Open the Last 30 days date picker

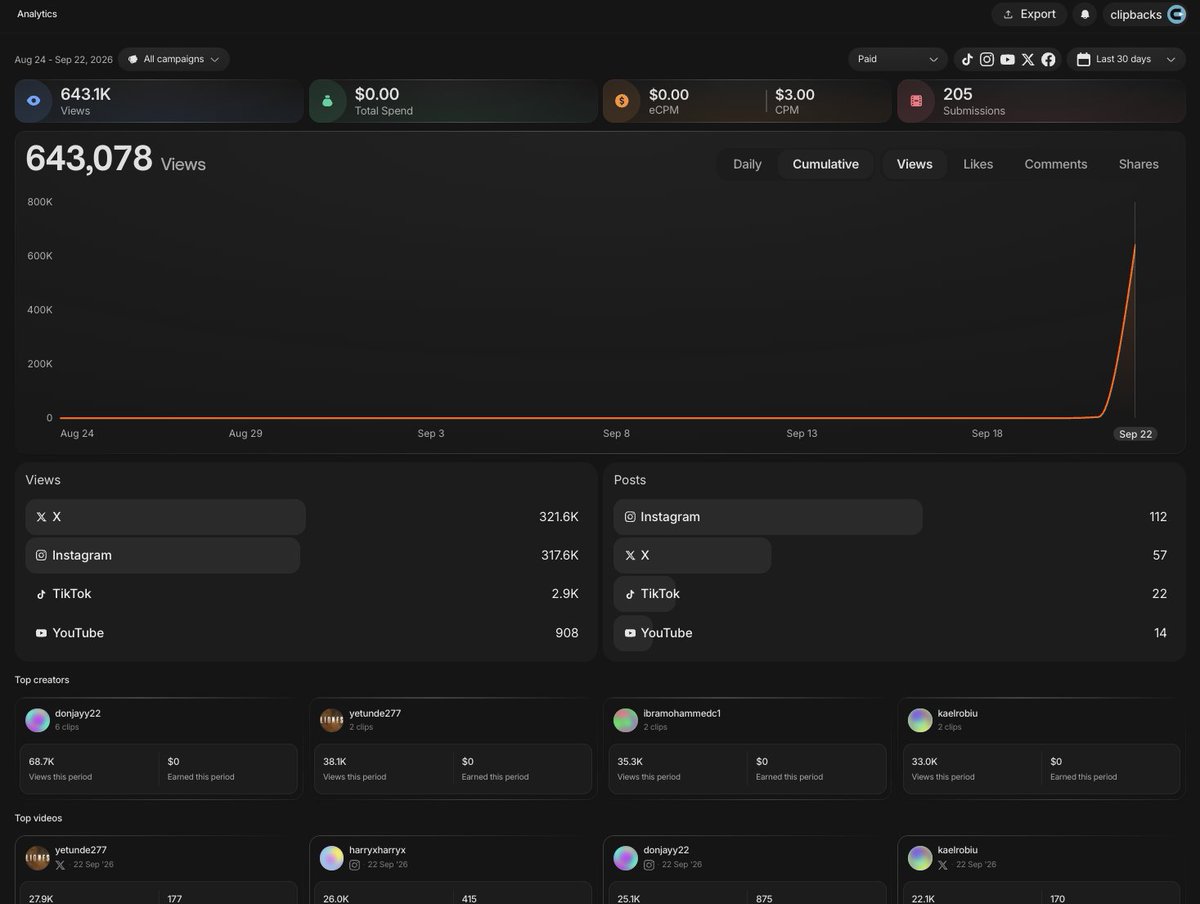click(x=1126, y=59)
